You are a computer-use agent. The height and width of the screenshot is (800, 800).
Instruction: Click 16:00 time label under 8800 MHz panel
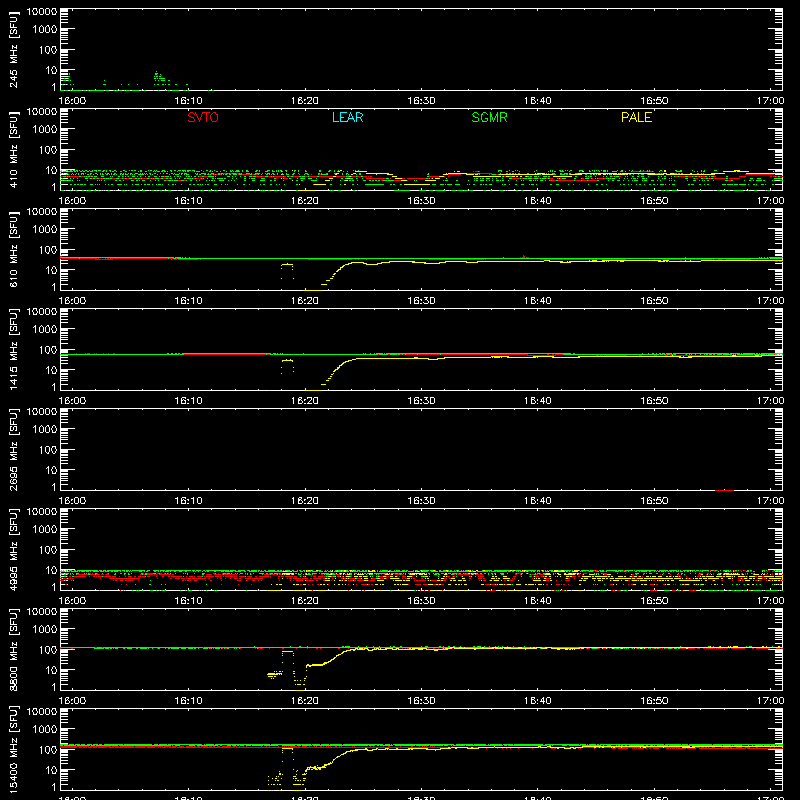pyautogui.click(x=72, y=701)
